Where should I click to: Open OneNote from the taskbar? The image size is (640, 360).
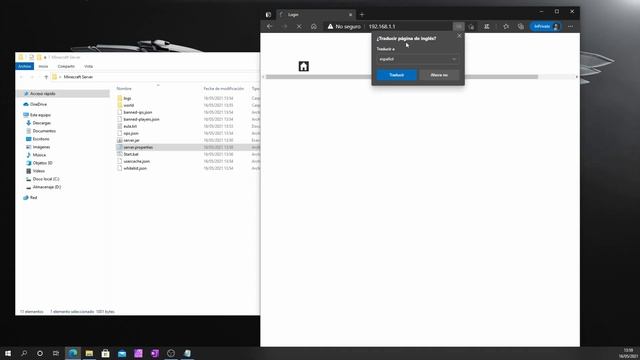coord(155,353)
